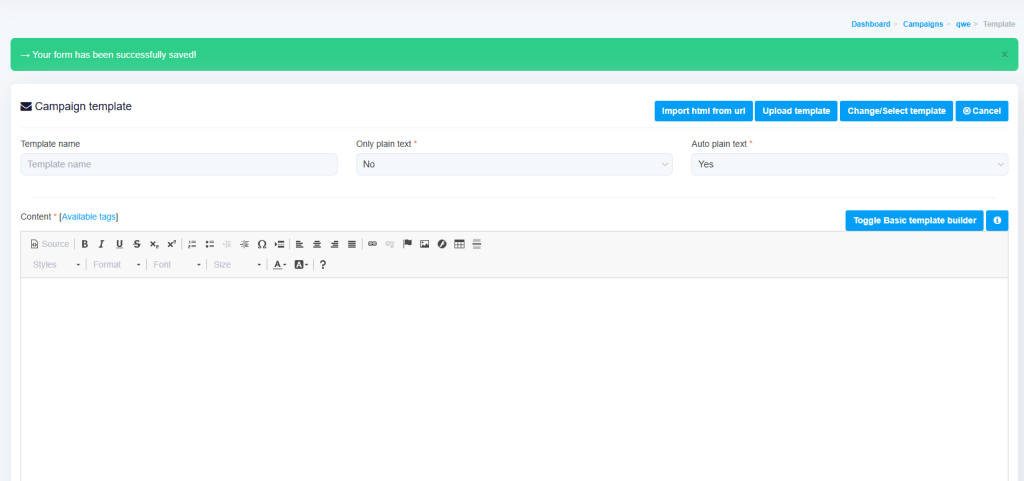The height and width of the screenshot is (481, 1024).
Task: Open the text color picker
Action: tap(280, 265)
